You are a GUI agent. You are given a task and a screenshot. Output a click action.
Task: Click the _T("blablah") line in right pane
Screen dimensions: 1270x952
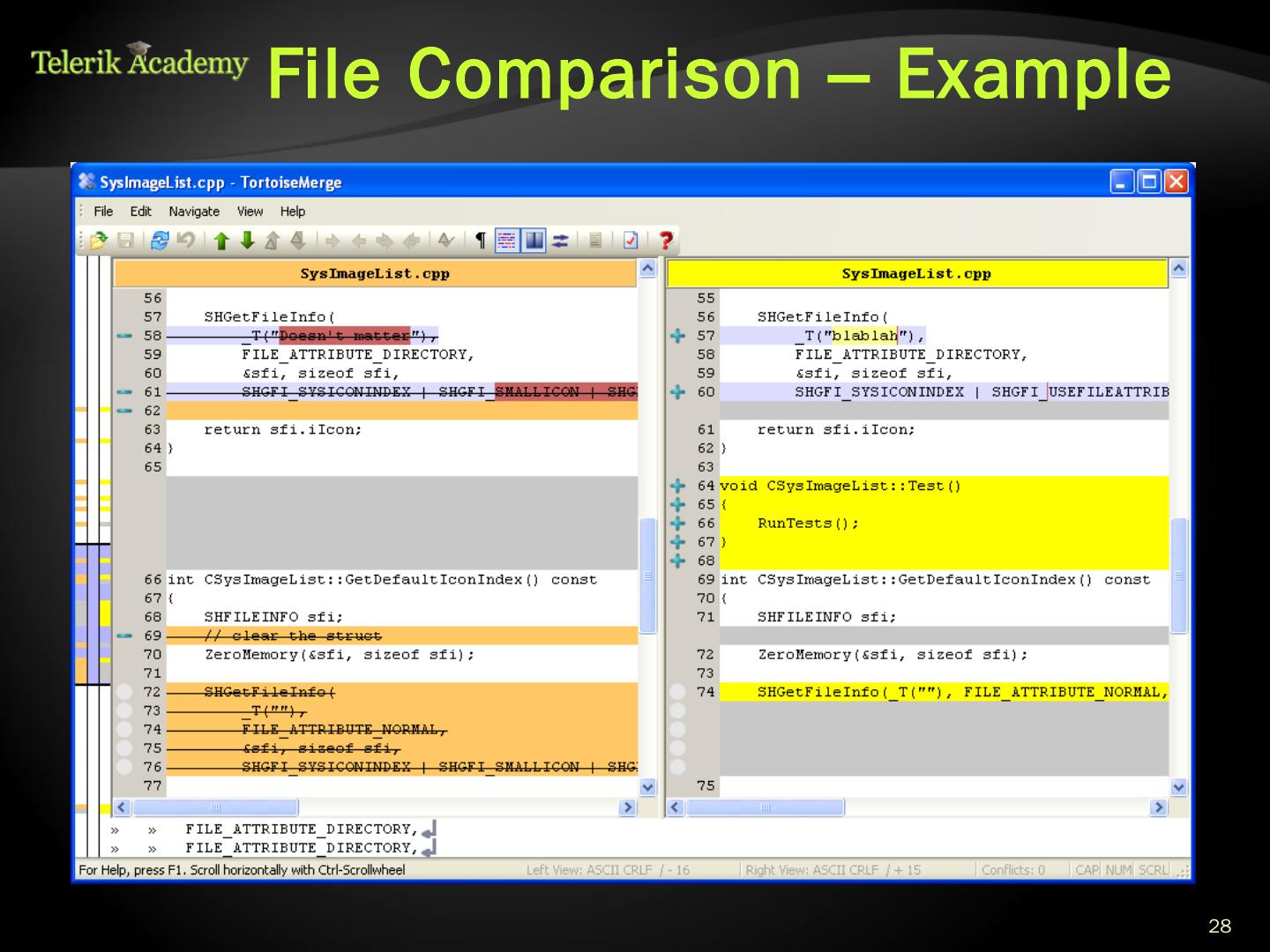point(944,336)
